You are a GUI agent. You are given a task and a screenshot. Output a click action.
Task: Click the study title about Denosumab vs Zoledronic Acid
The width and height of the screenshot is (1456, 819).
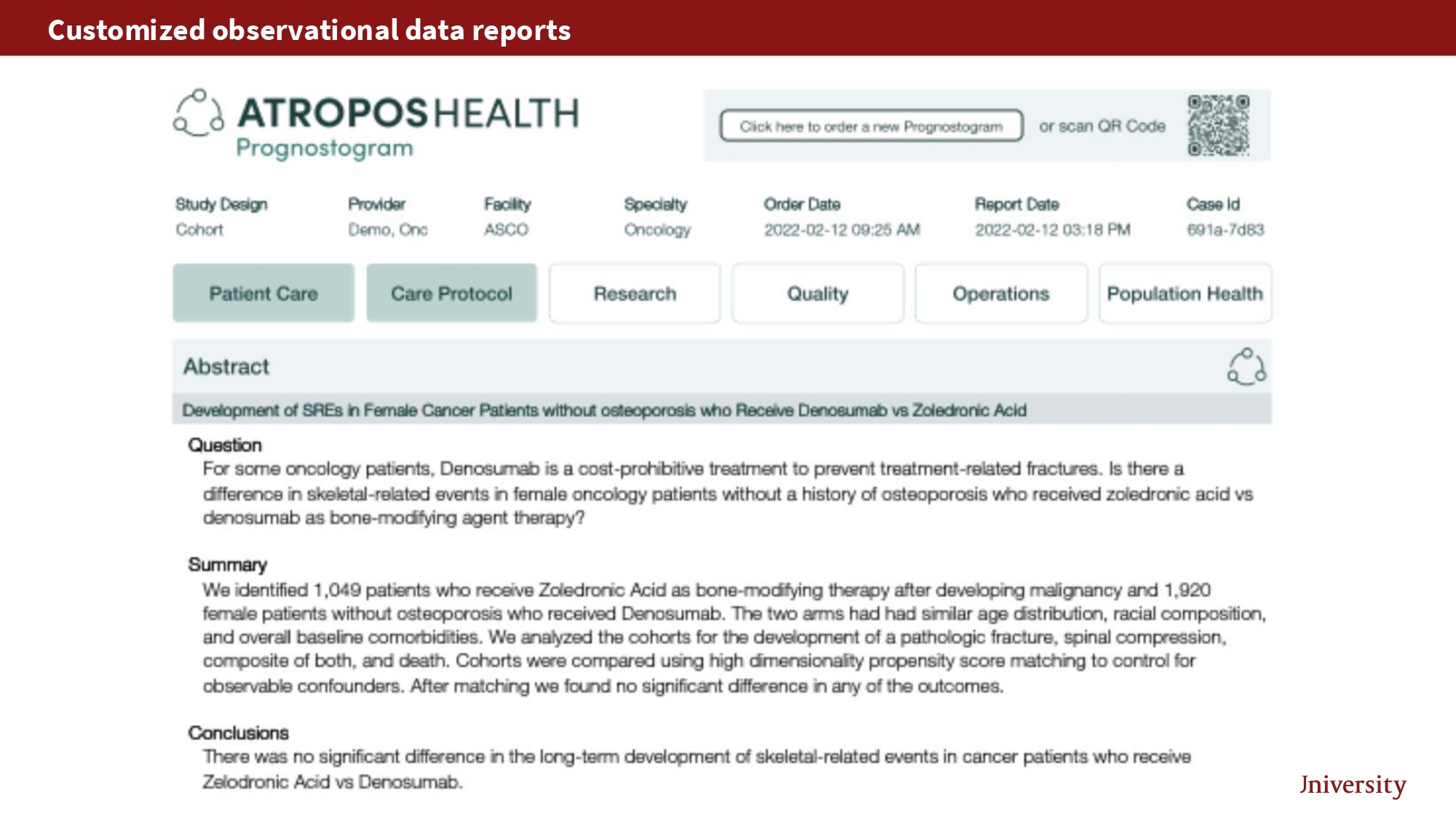(604, 410)
